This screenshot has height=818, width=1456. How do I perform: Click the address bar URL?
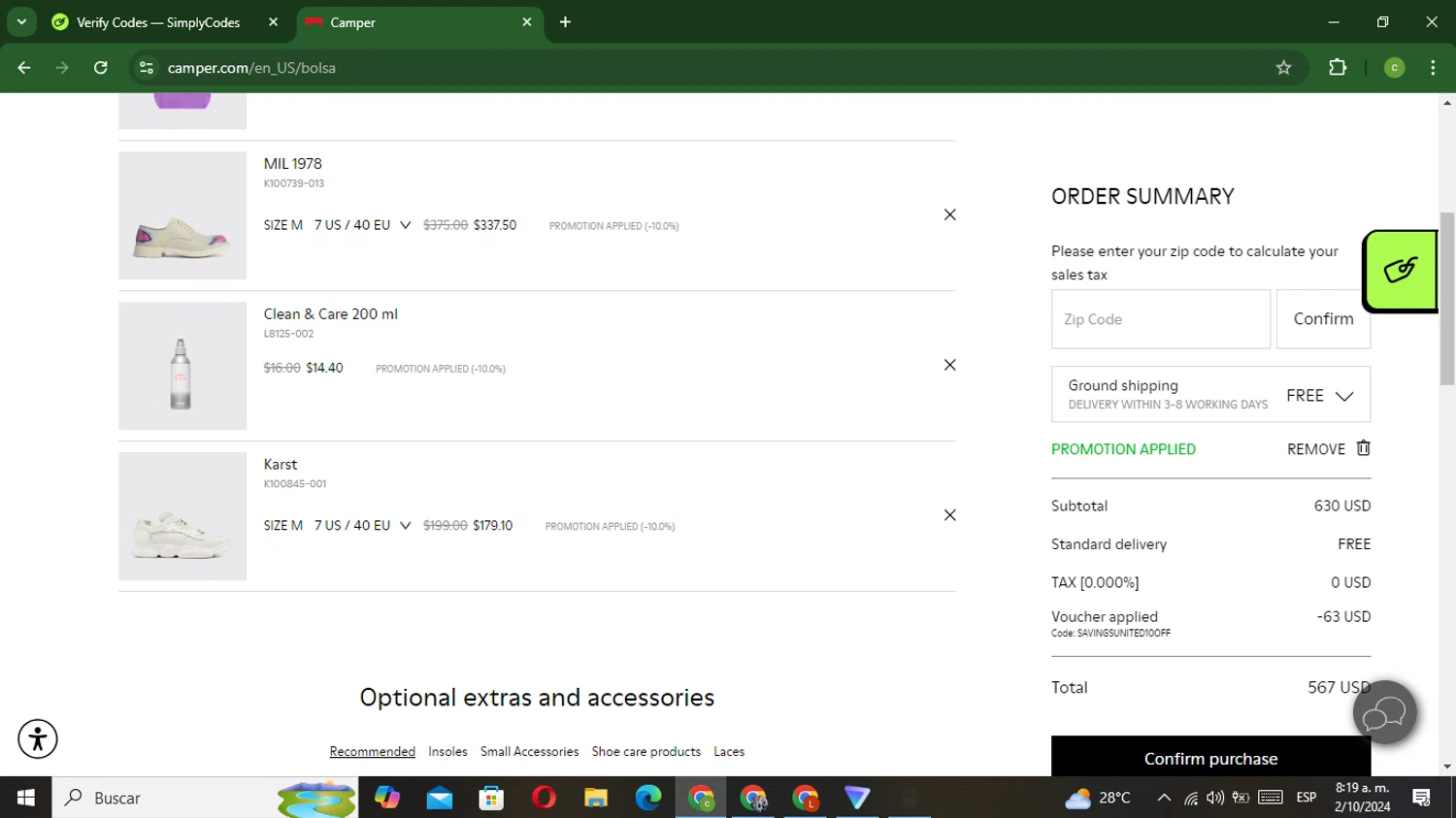[x=251, y=68]
